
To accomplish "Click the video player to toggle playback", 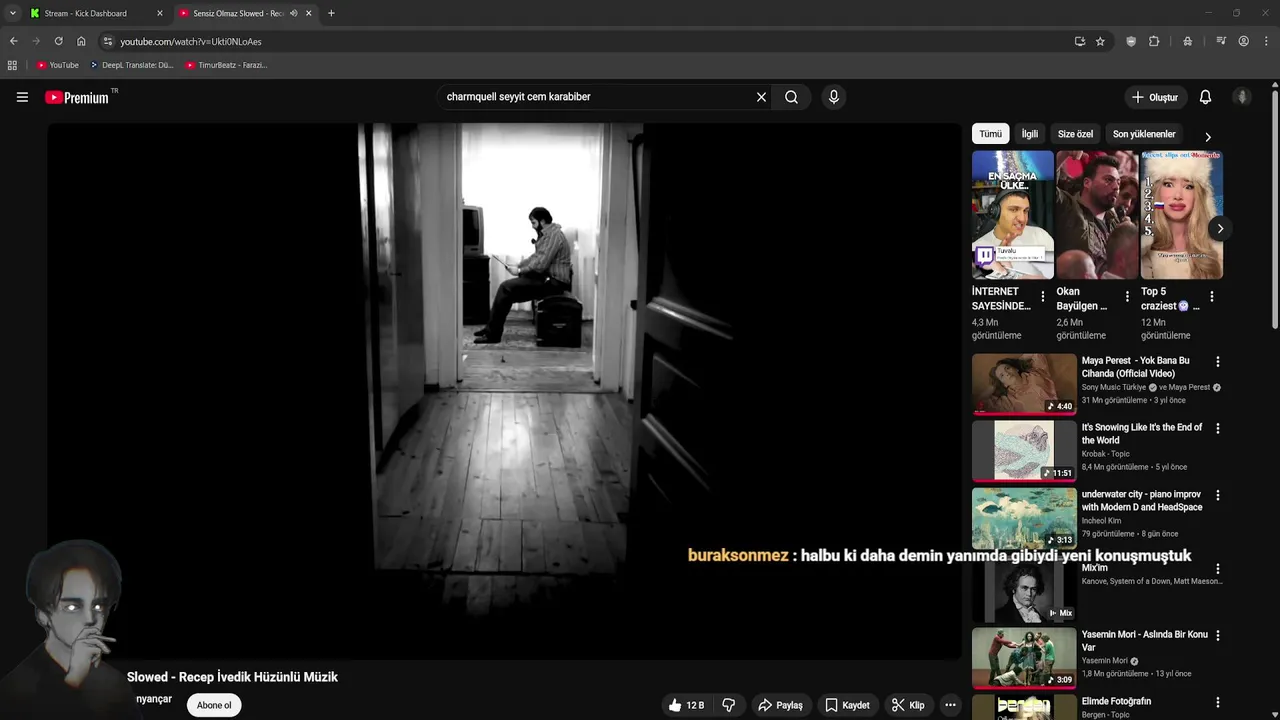I will [504, 391].
